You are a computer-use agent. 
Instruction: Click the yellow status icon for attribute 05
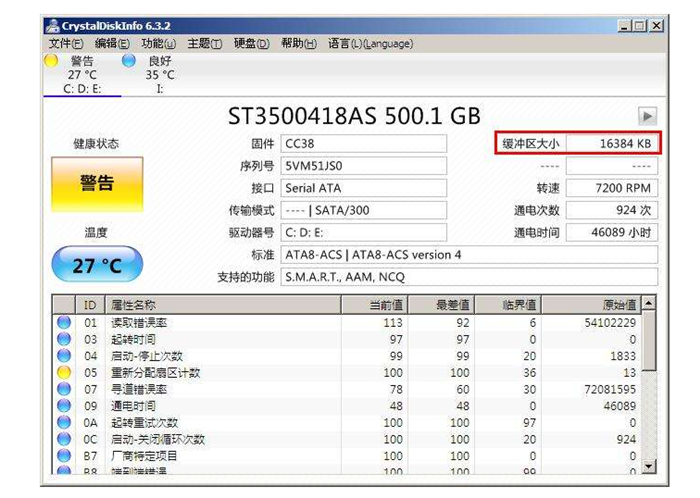coord(64,372)
